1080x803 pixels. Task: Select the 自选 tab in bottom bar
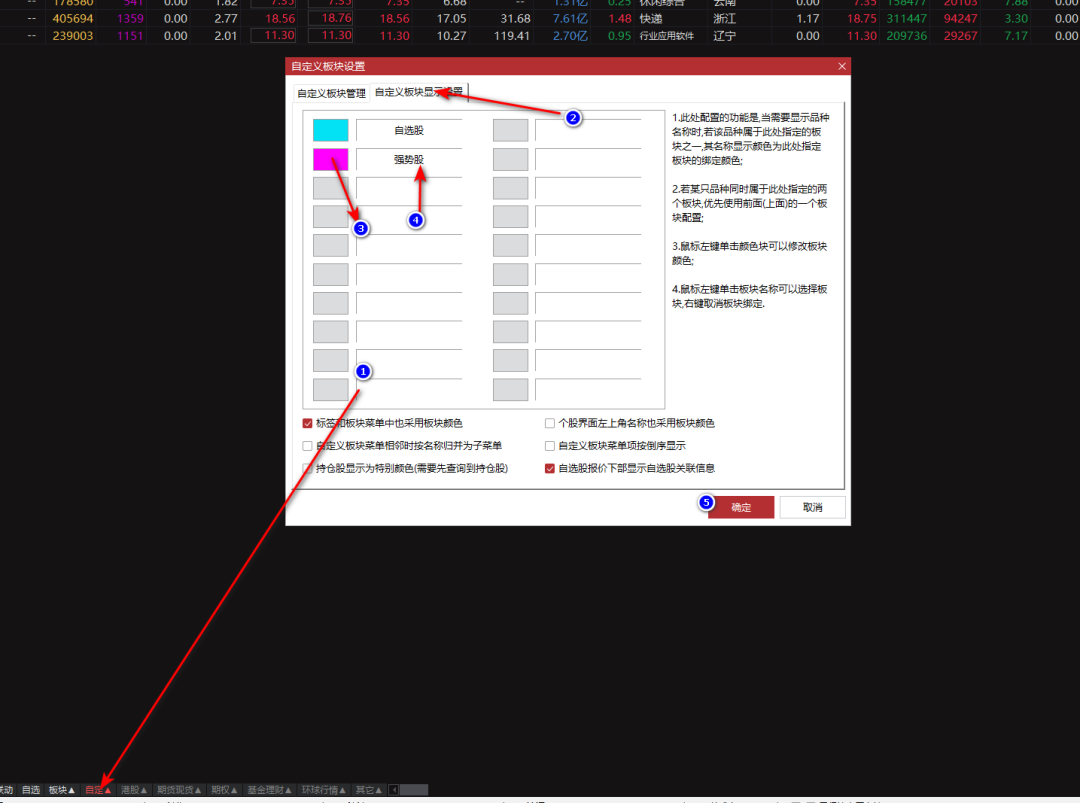tap(31, 790)
